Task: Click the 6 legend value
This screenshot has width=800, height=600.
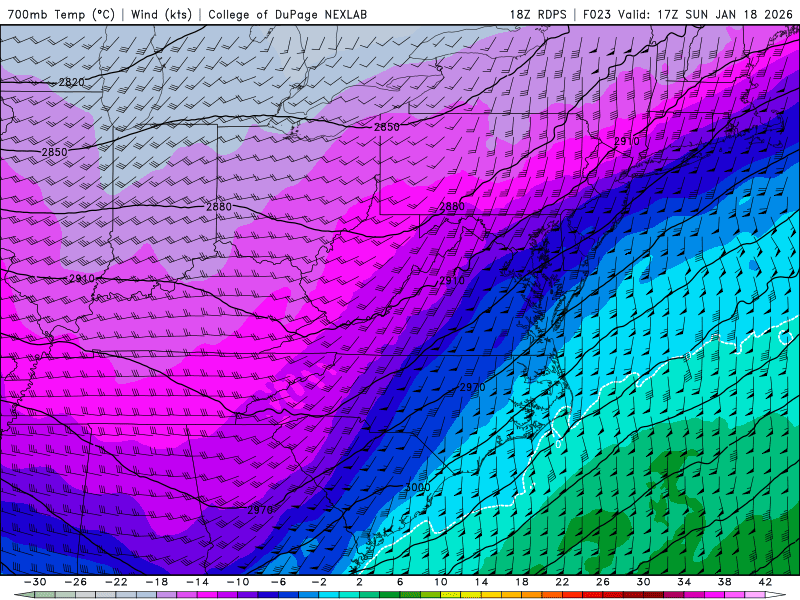Action: point(399,582)
